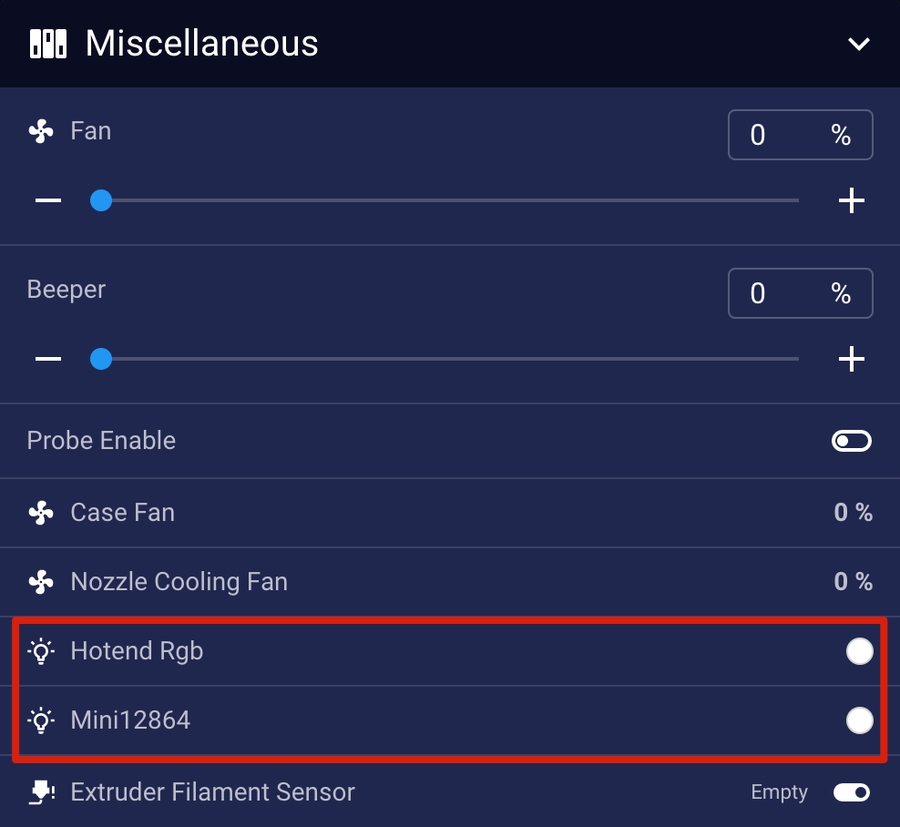
Task: Click the Extruder Filament Sensor icon
Action: [41, 793]
